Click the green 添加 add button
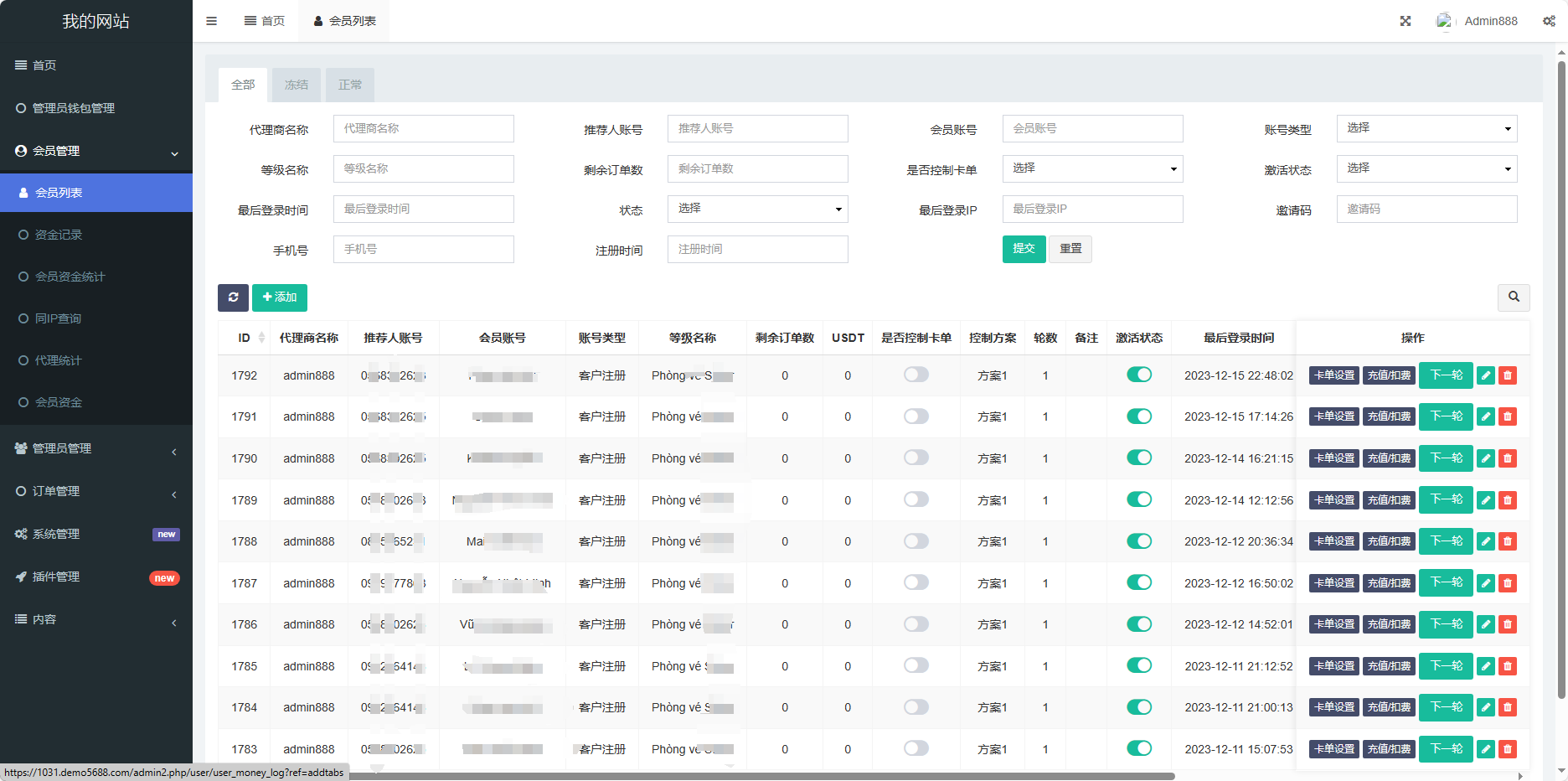 280,297
